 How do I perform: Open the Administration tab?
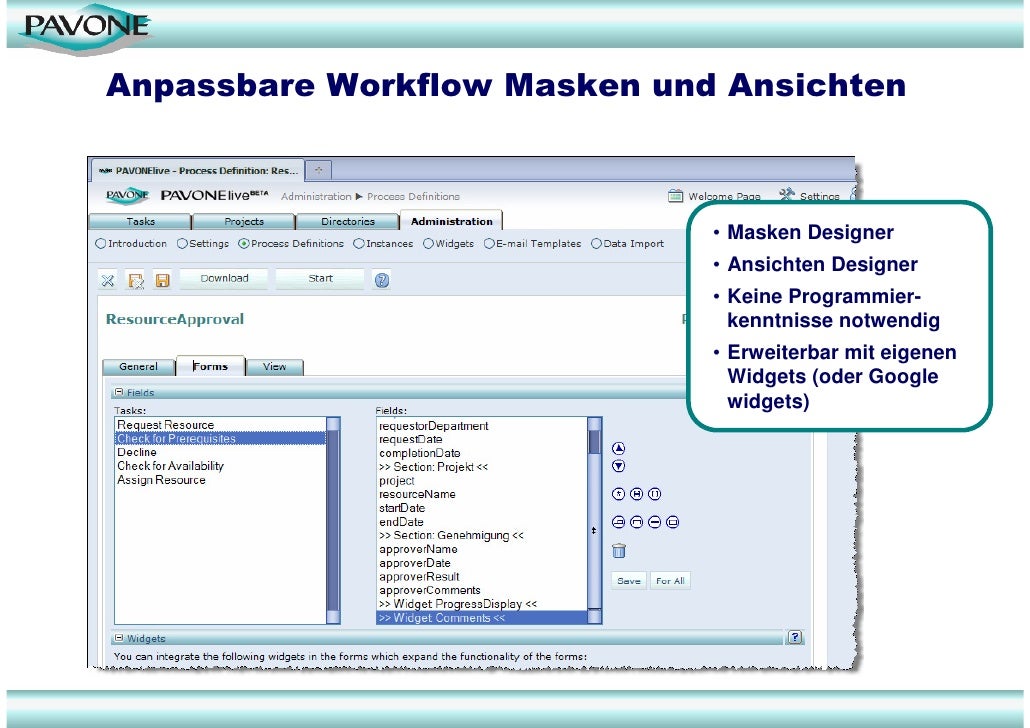tap(451, 221)
